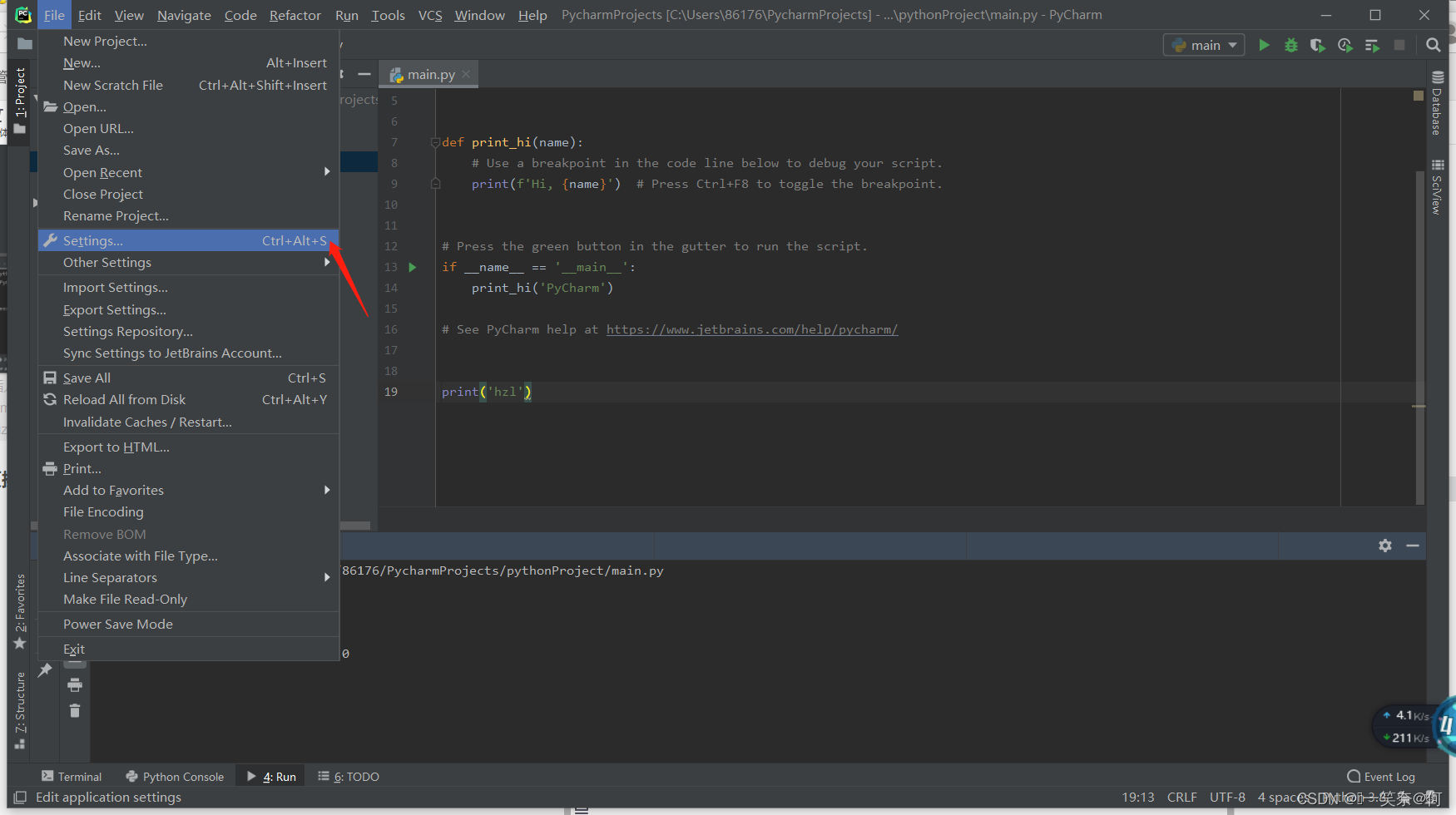Choose New Project... in File menu

pyautogui.click(x=189, y=41)
